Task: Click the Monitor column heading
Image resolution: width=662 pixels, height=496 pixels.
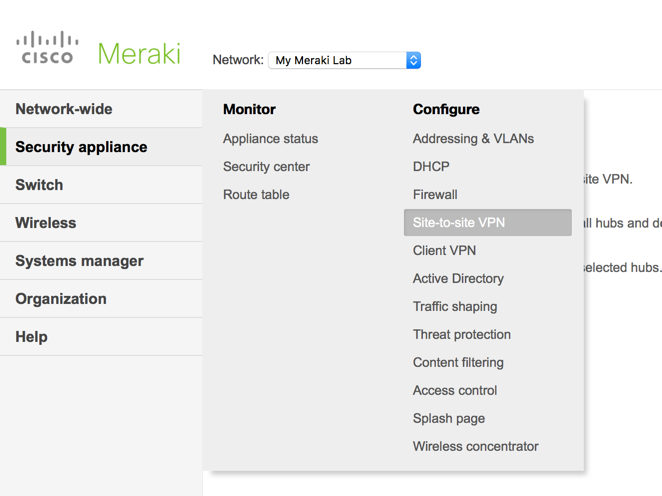Action: (249, 109)
